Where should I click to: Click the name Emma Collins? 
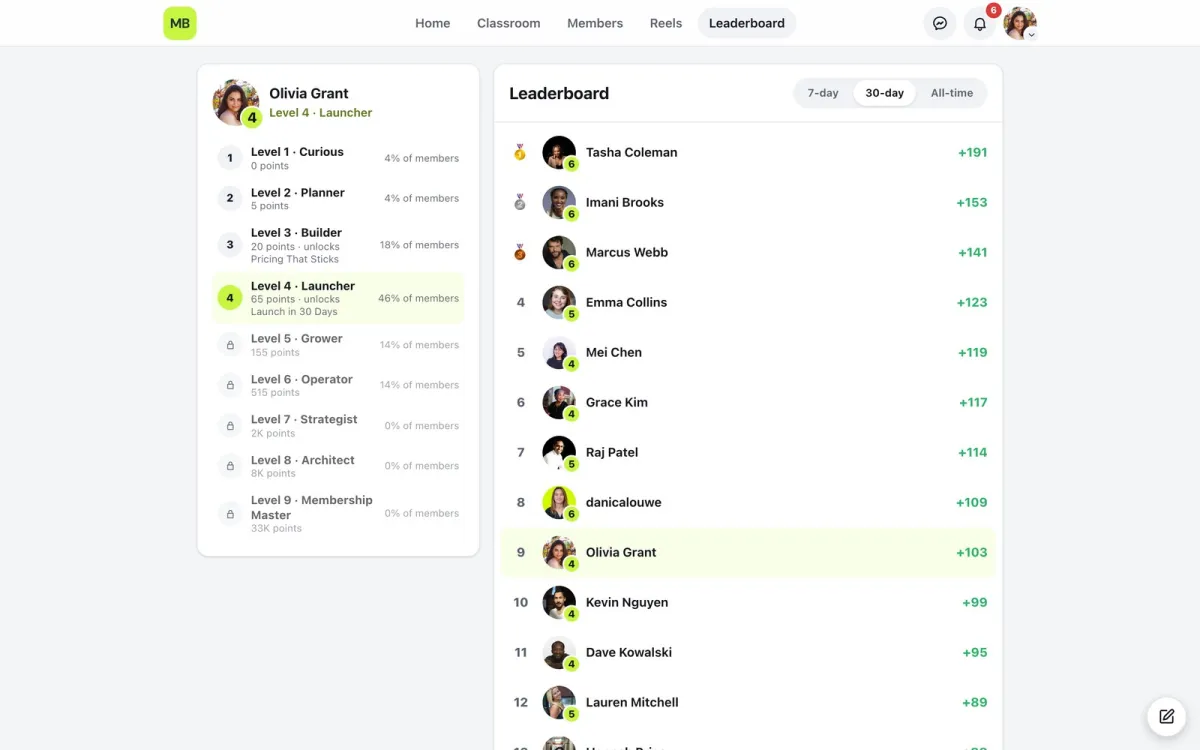click(626, 302)
